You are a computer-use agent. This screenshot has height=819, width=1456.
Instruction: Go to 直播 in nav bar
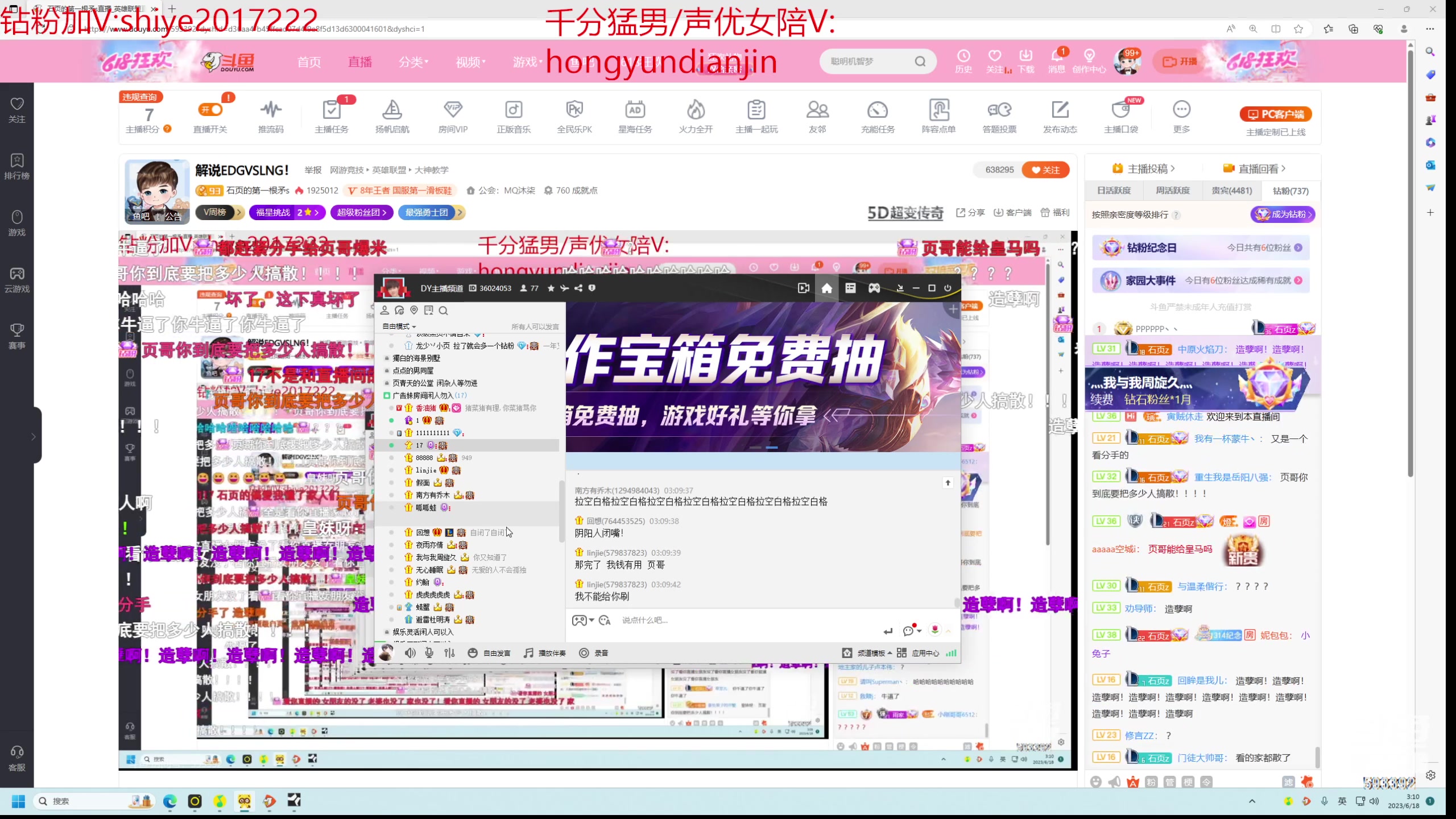pos(360,61)
